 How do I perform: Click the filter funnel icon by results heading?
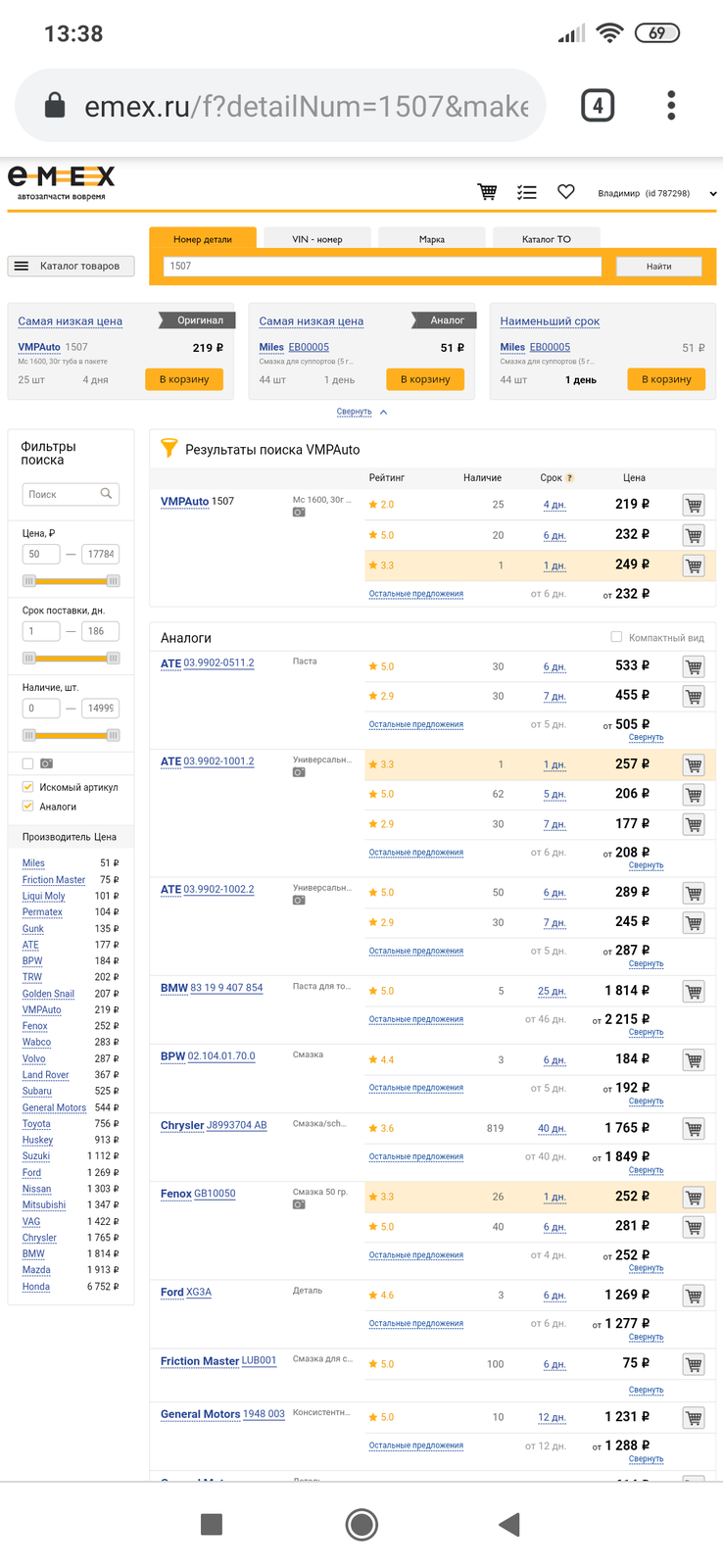point(169,448)
